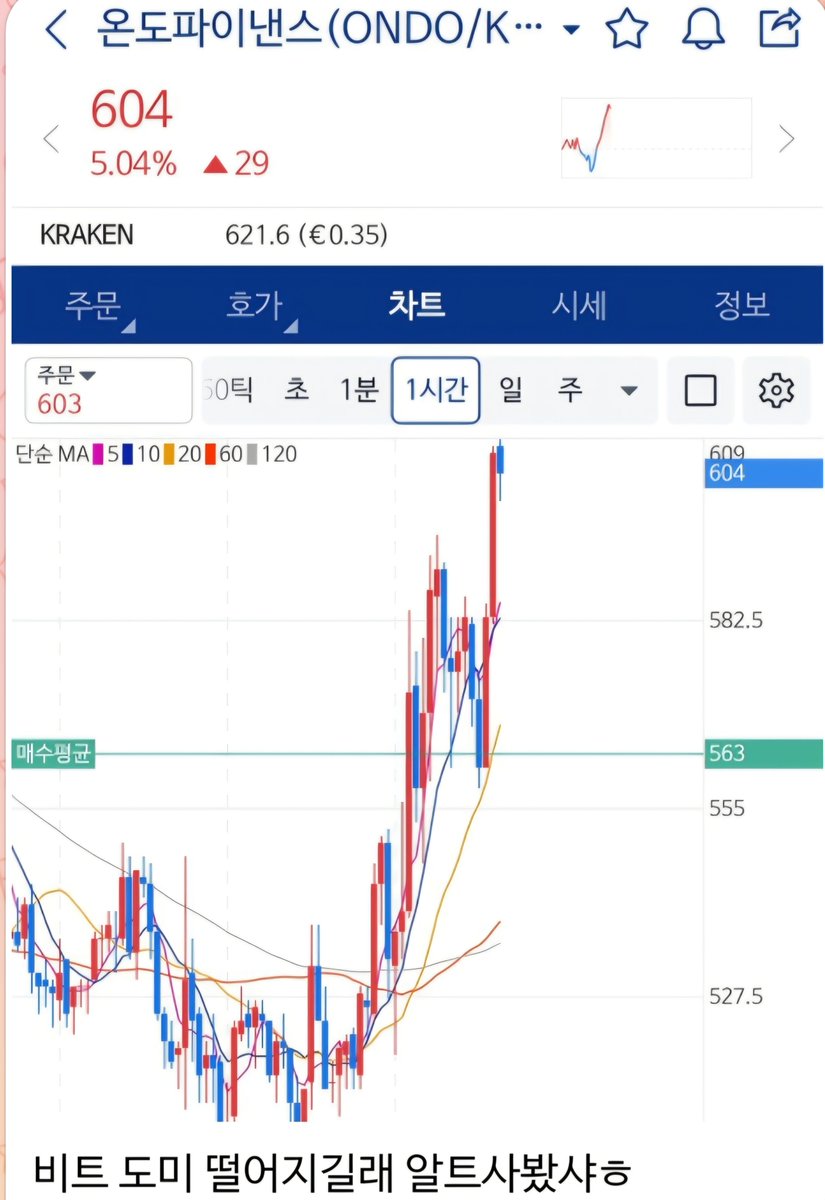Image resolution: width=825 pixels, height=1200 pixels.
Task: Open the 주문 tab
Action: click(94, 305)
